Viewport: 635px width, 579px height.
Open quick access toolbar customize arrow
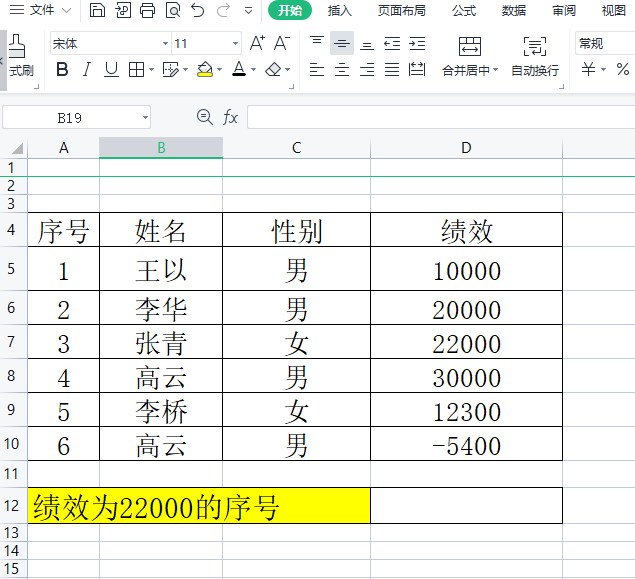[x=249, y=11]
